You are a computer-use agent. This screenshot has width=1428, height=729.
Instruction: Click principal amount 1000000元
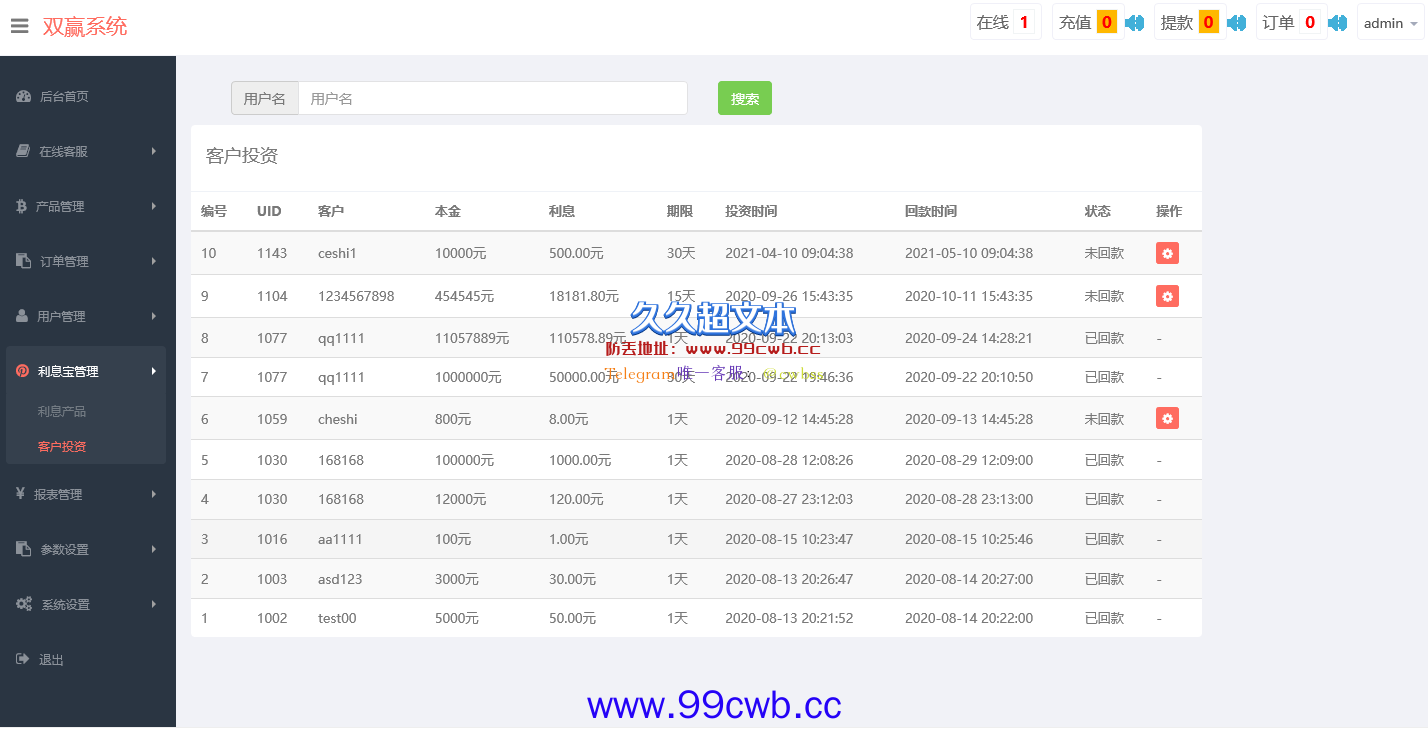468,377
